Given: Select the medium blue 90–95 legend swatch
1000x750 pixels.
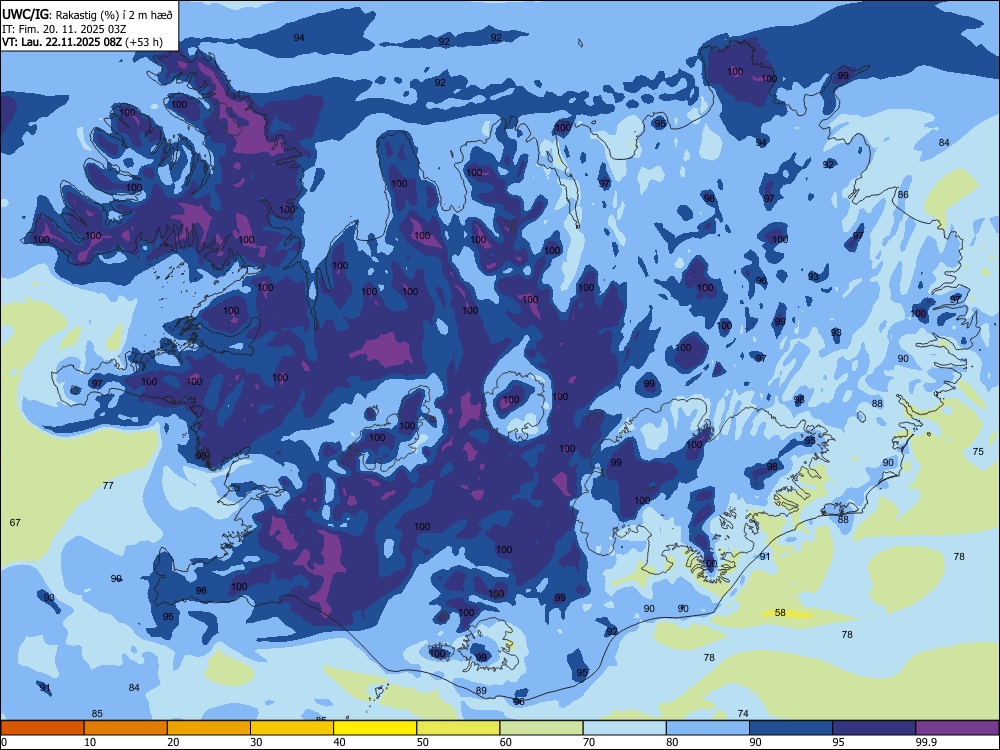Looking at the screenshot, I should pyautogui.click(x=791, y=728).
